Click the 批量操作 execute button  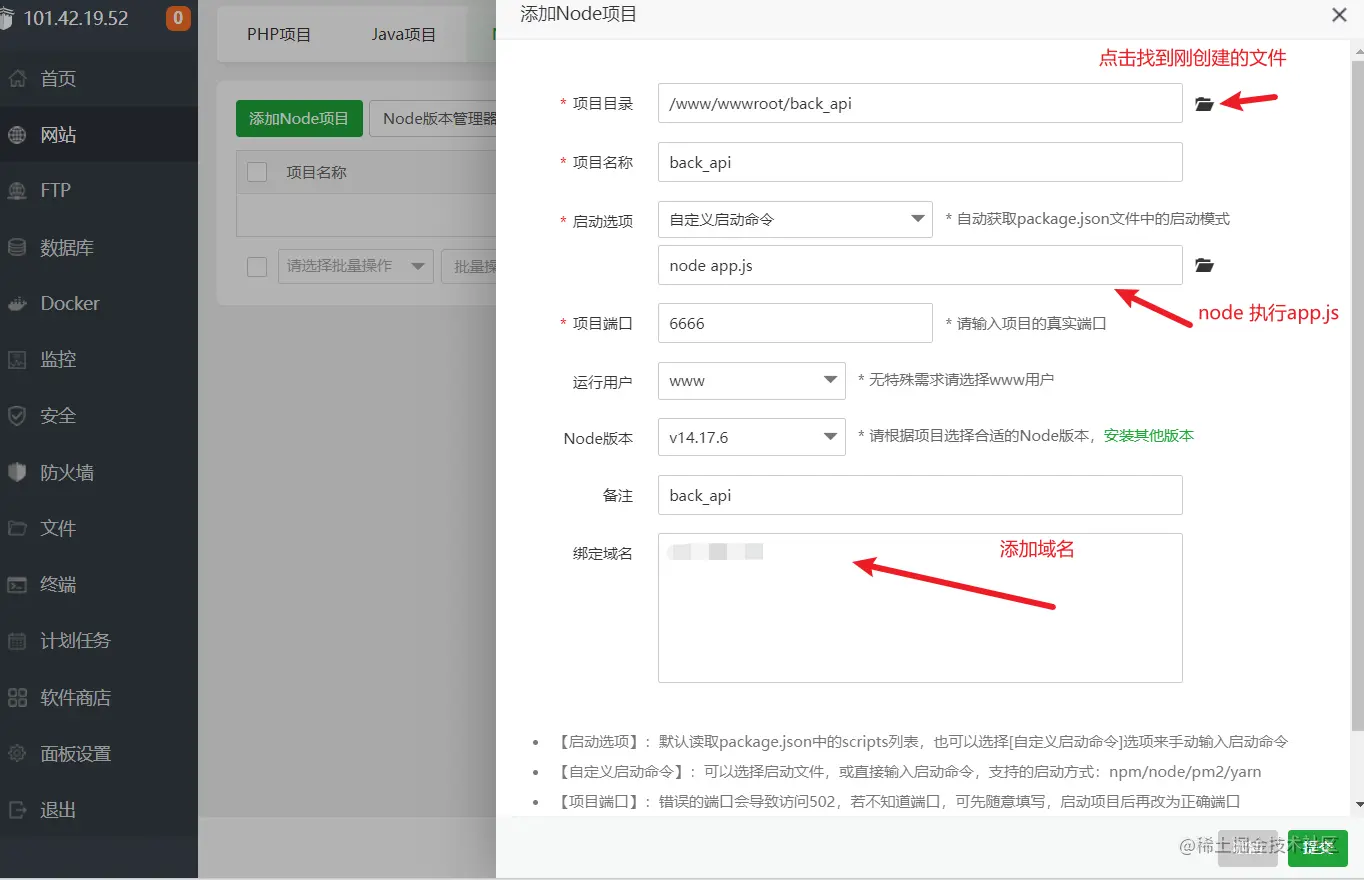tap(470, 266)
